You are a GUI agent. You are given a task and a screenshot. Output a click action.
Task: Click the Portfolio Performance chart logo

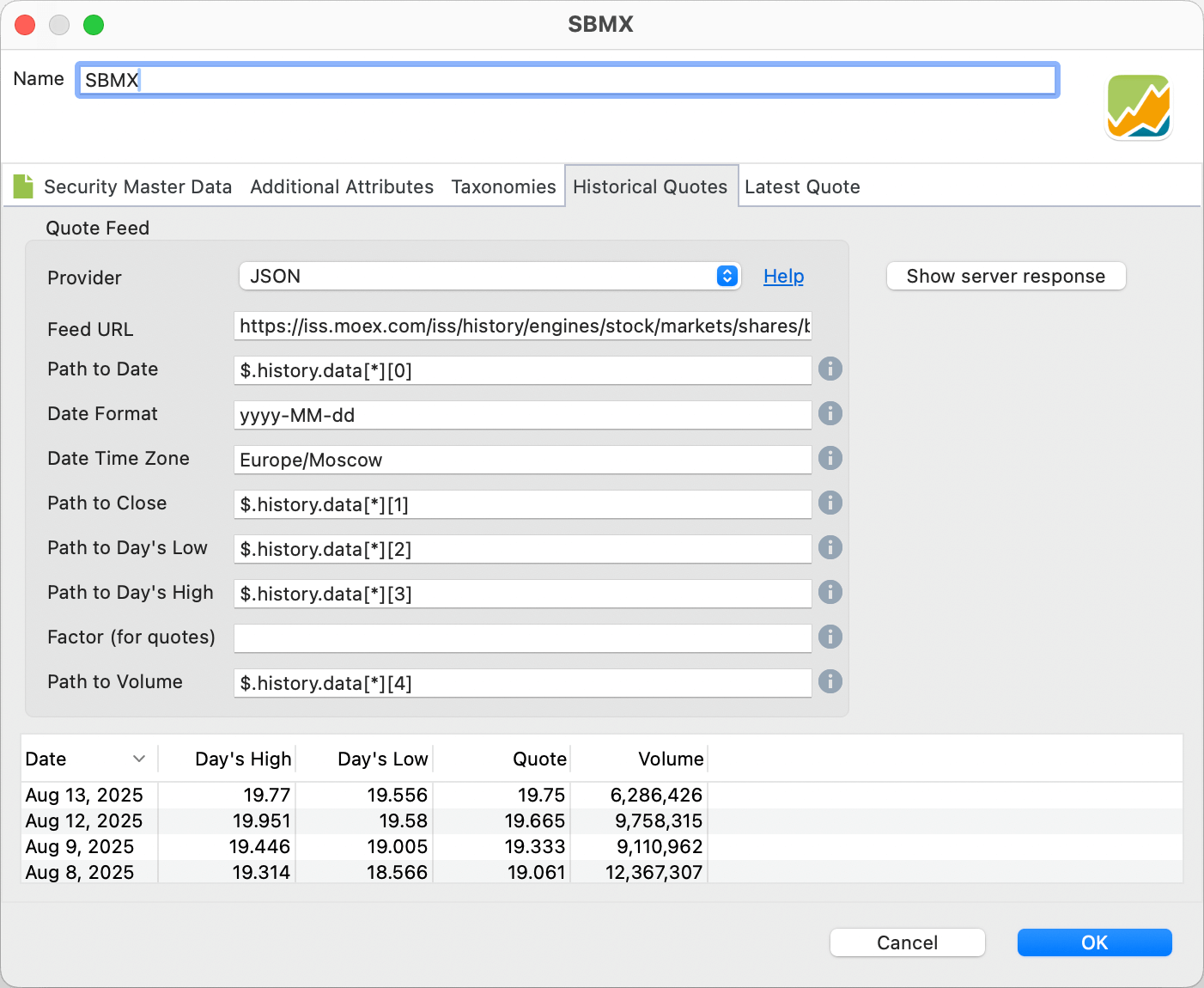[x=1139, y=107]
